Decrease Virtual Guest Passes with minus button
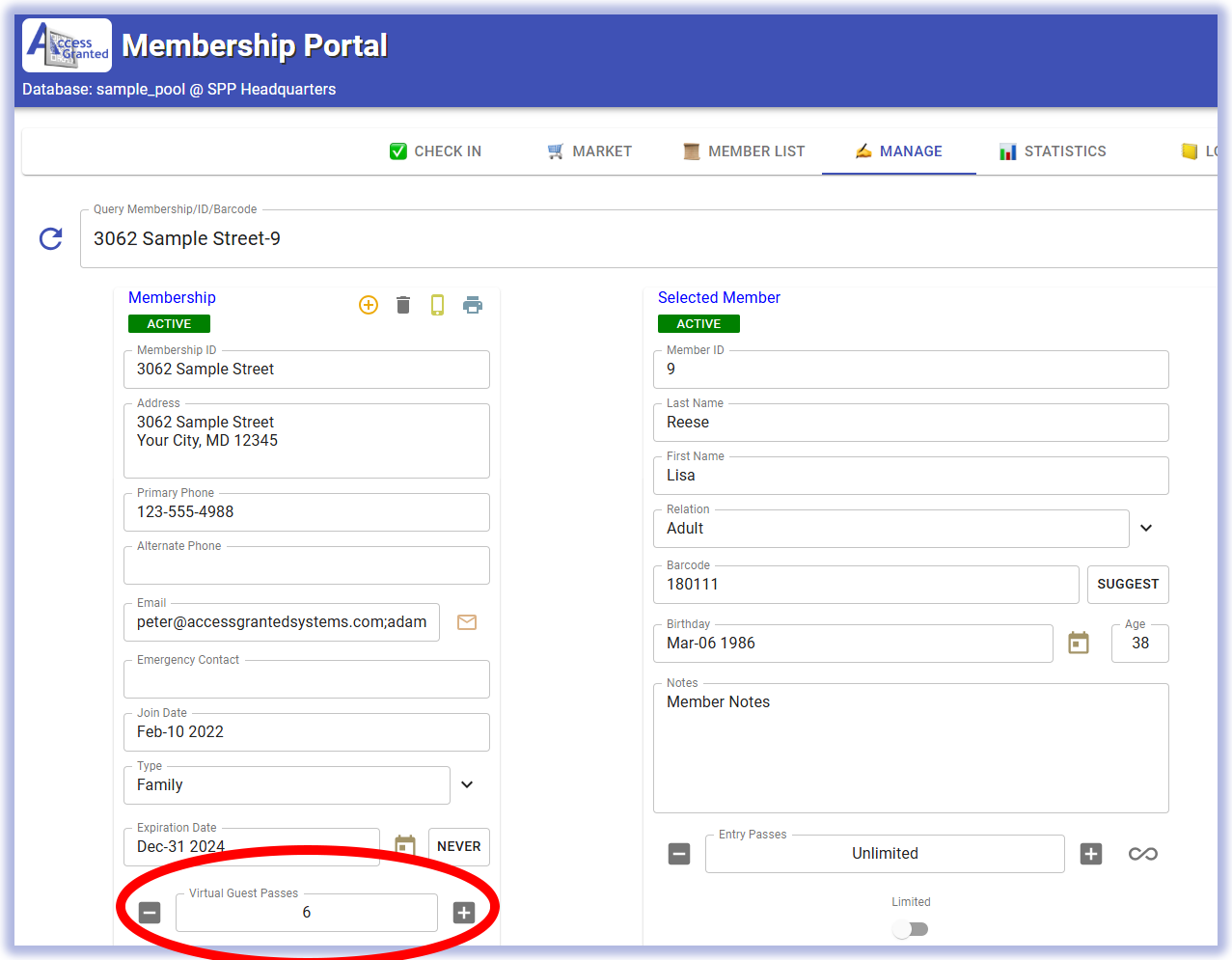Screen dimensions: 1232x960 150,913
